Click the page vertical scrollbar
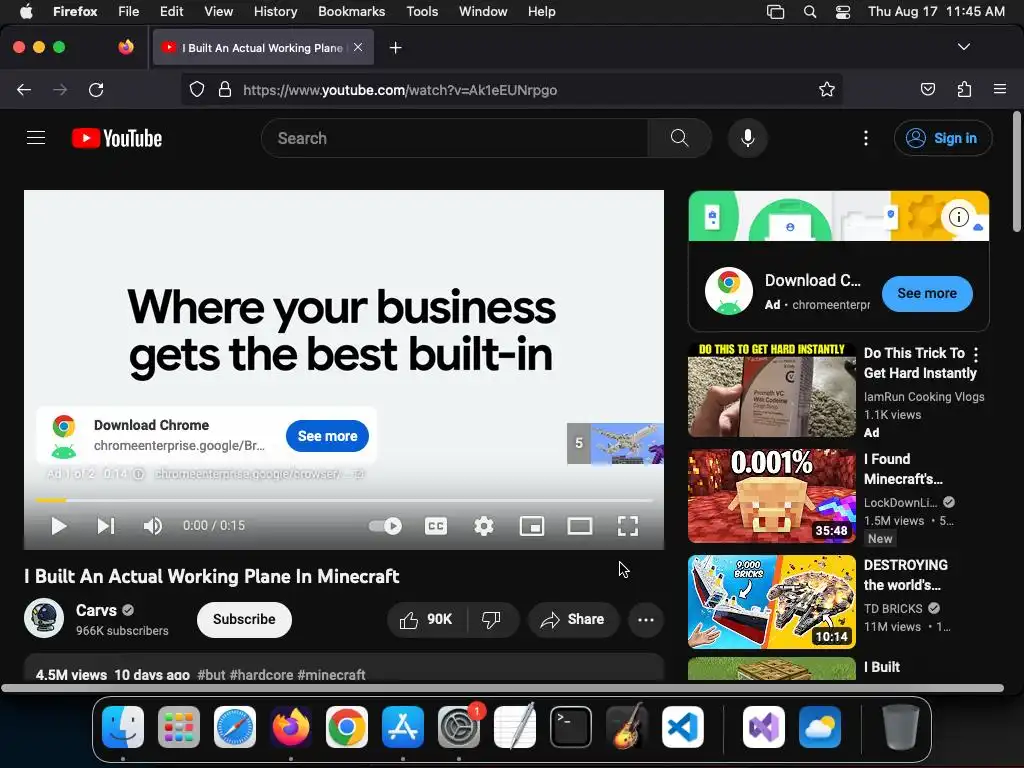The width and height of the screenshot is (1024, 768). [1017, 172]
